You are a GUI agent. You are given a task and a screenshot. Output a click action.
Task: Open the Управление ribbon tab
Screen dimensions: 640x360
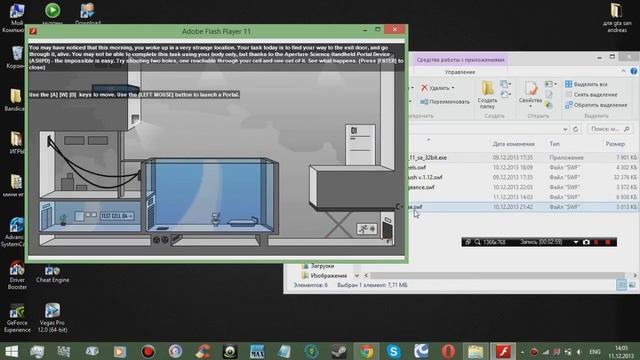coord(460,72)
